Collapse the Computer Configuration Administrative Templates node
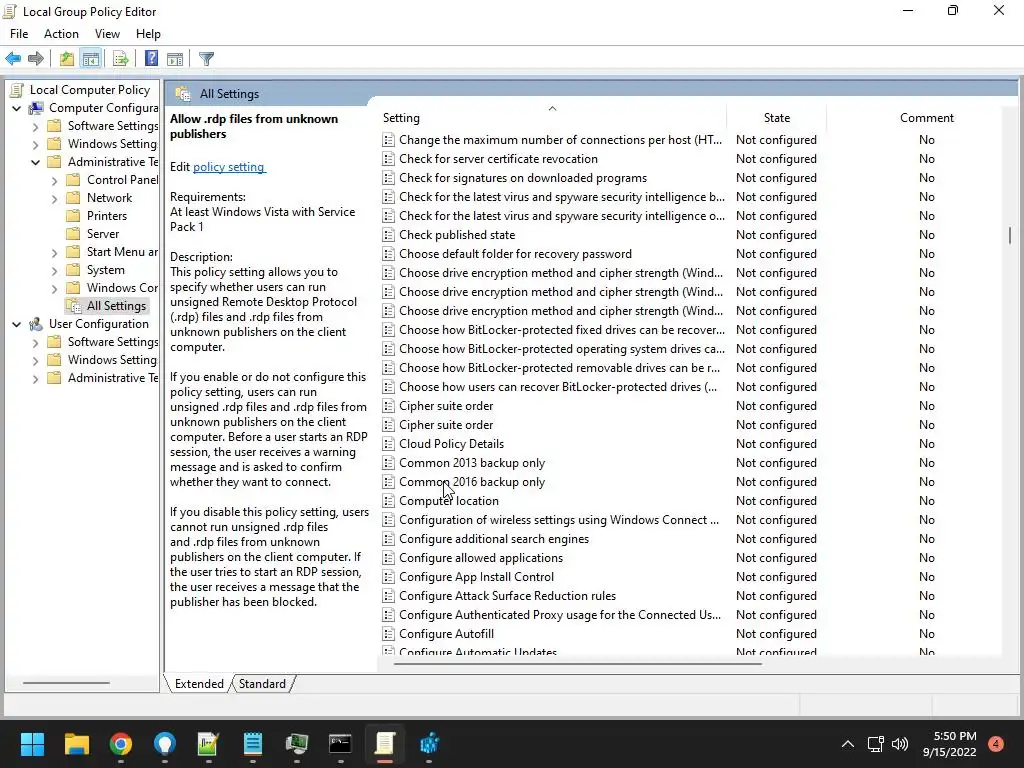Viewport: 1024px width, 768px height. (35, 162)
